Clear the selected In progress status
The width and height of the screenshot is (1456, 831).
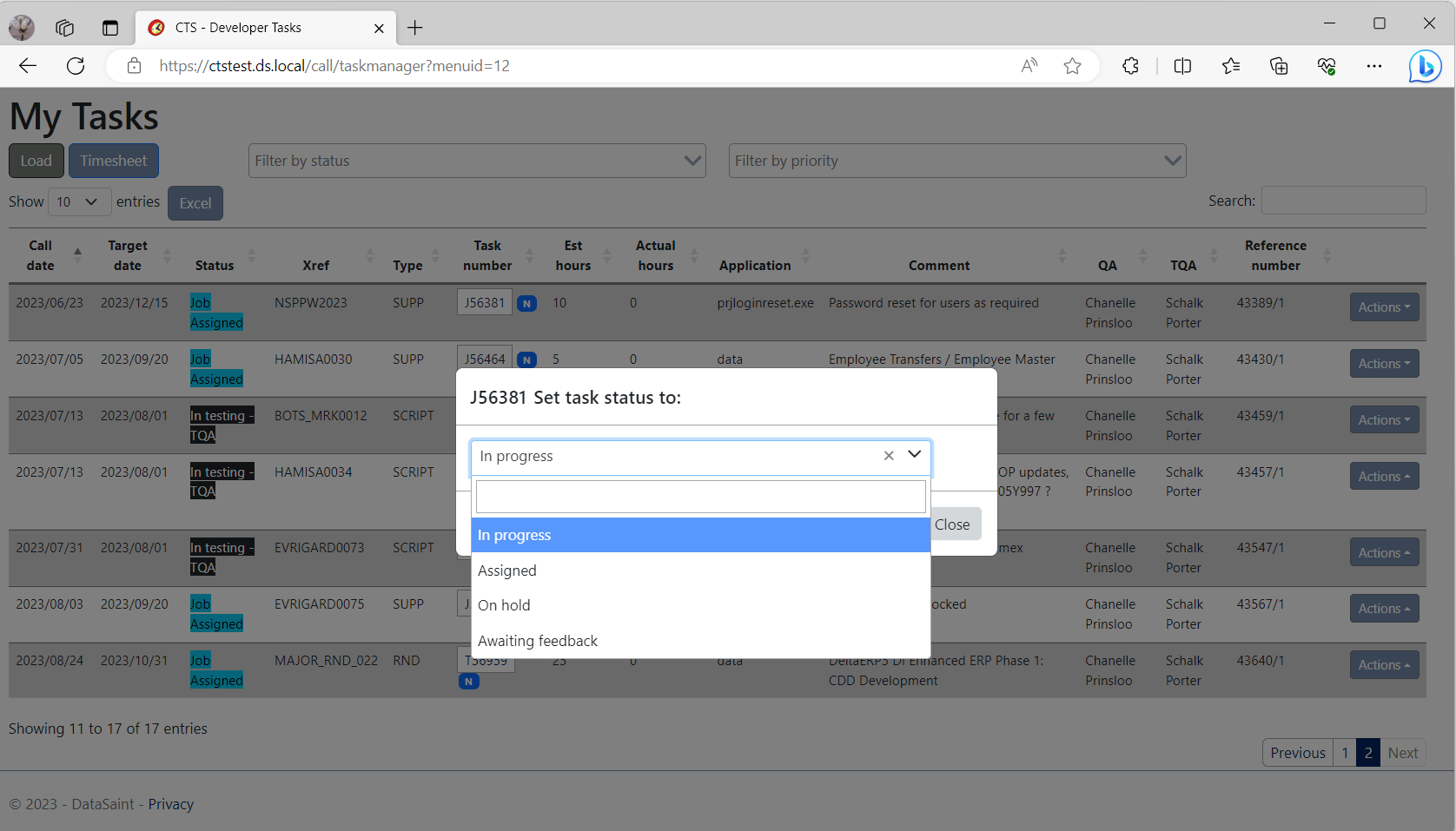pyautogui.click(x=889, y=456)
